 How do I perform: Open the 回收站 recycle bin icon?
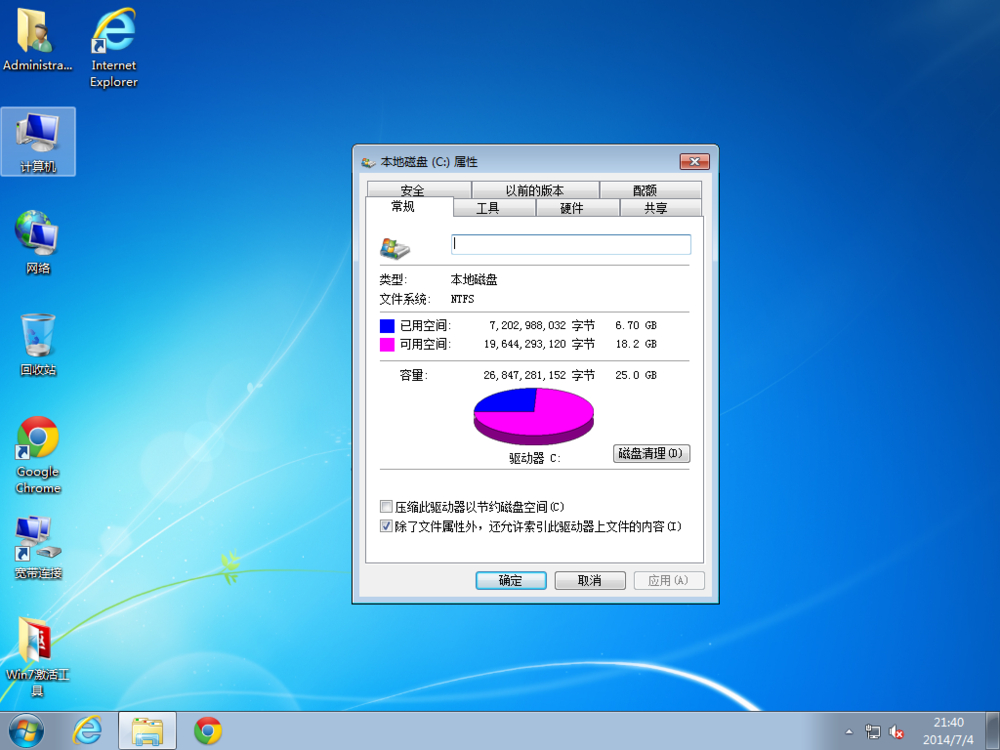(38, 344)
